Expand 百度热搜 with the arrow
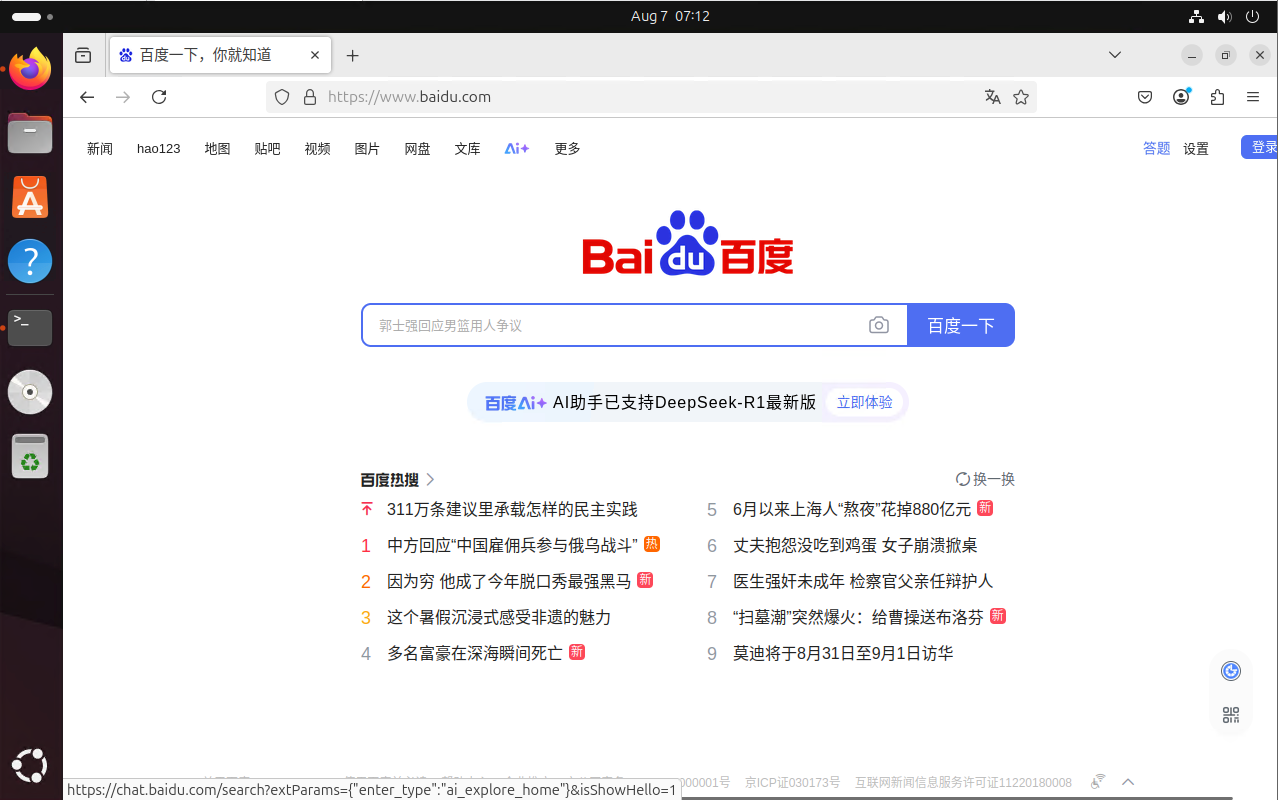The width and height of the screenshot is (1278, 800). (x=430, y=479)
